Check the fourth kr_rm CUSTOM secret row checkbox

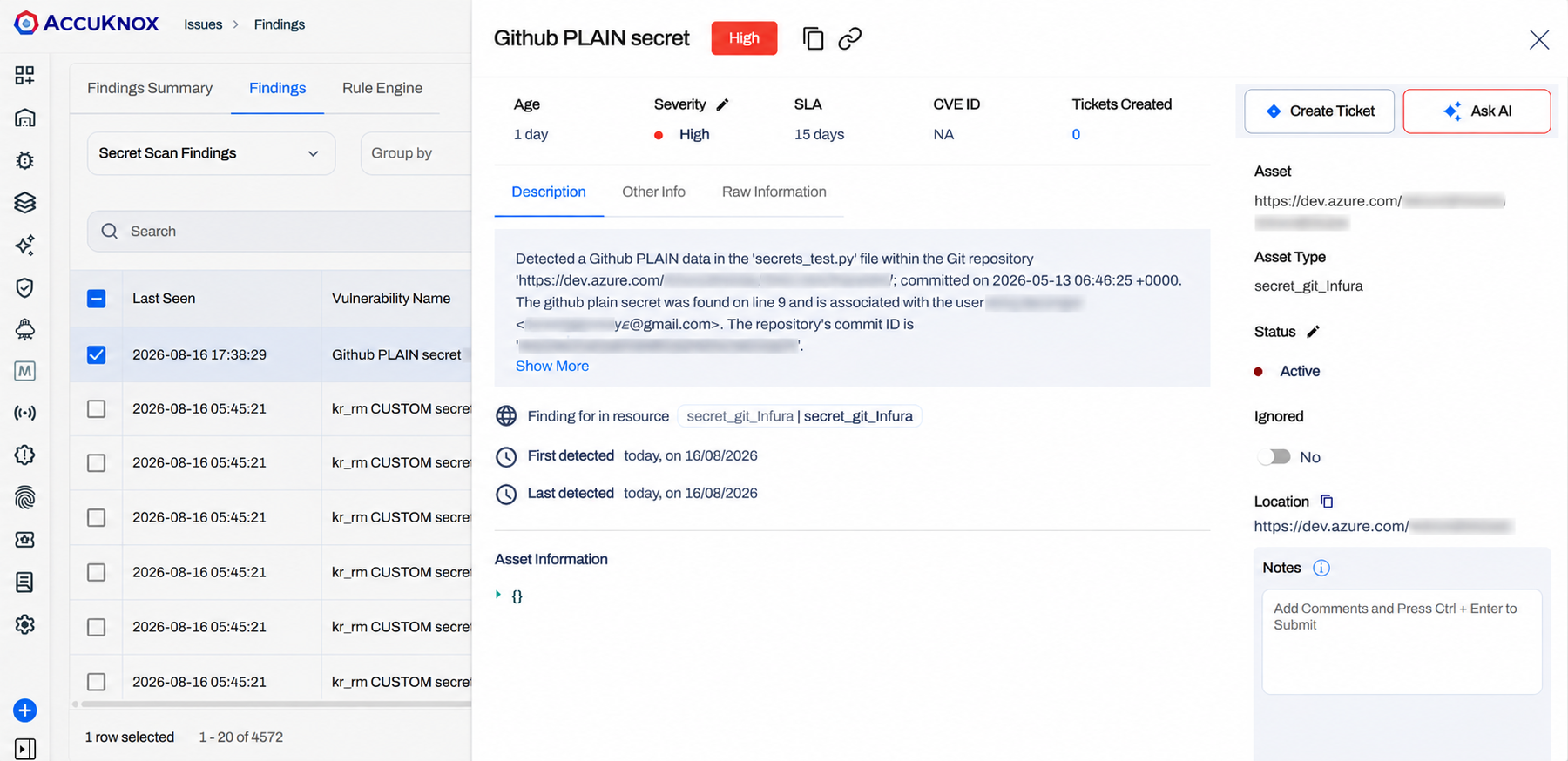[x=97, y=572]
